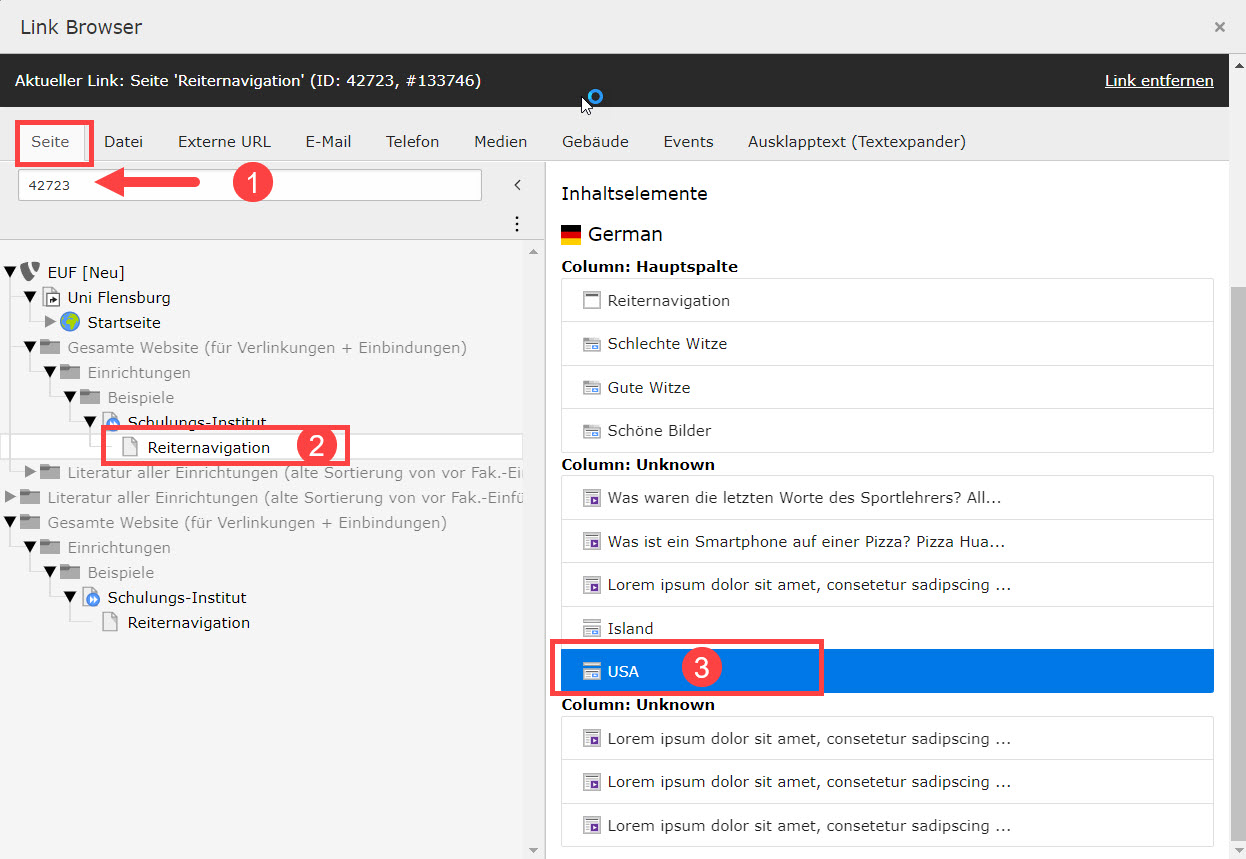Expand the first Literatur aller Einrichtungen folder
Screen dimensions: 1246x859
(x=30, y=472)
